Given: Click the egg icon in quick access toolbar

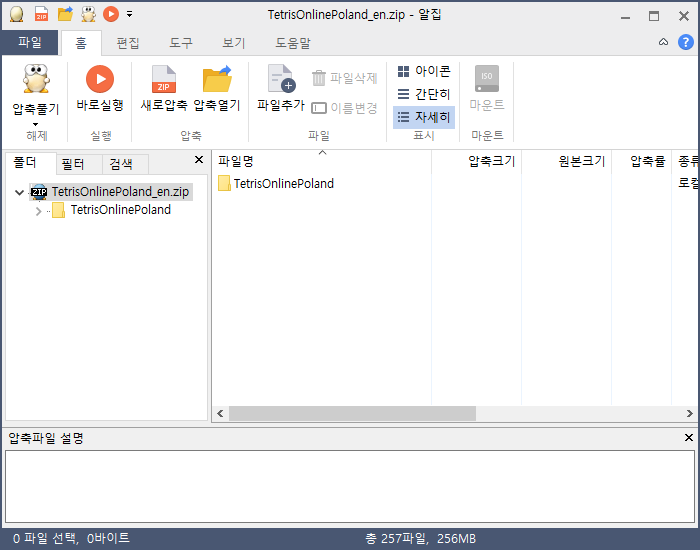Looking at the screenshot, I should click(x=17, y=14).
